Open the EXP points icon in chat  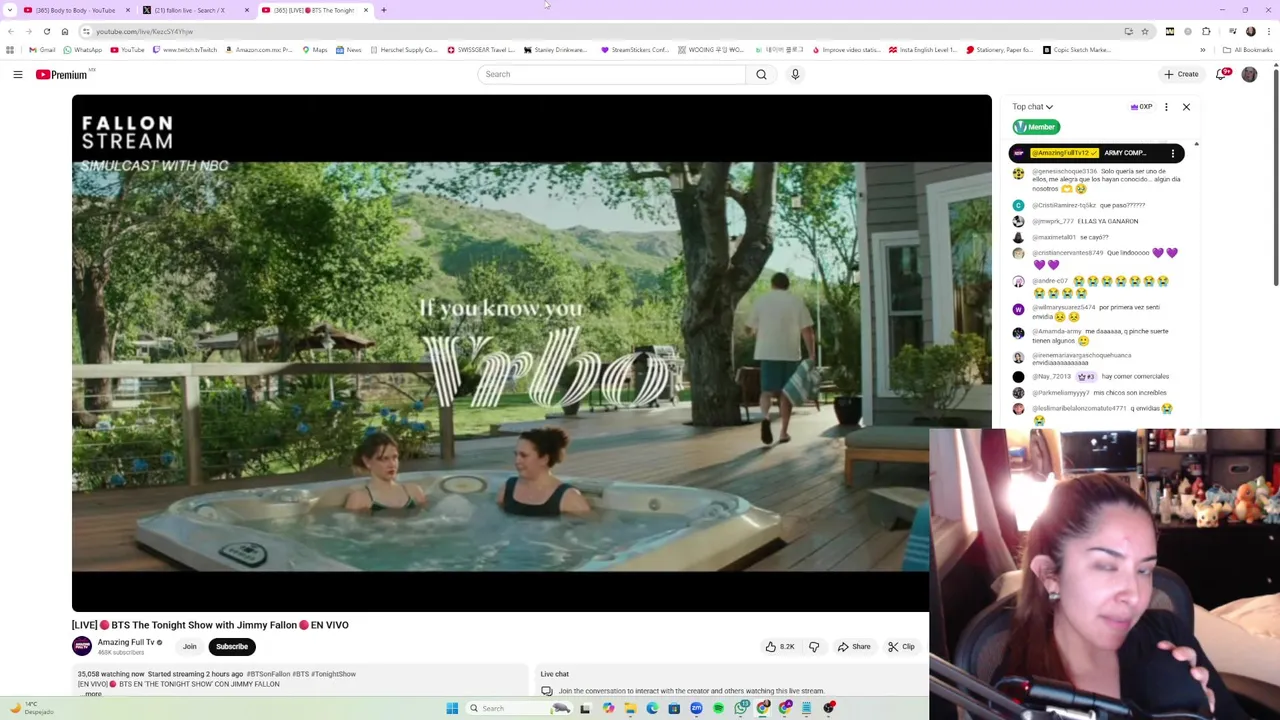[x=1141, y=107]
